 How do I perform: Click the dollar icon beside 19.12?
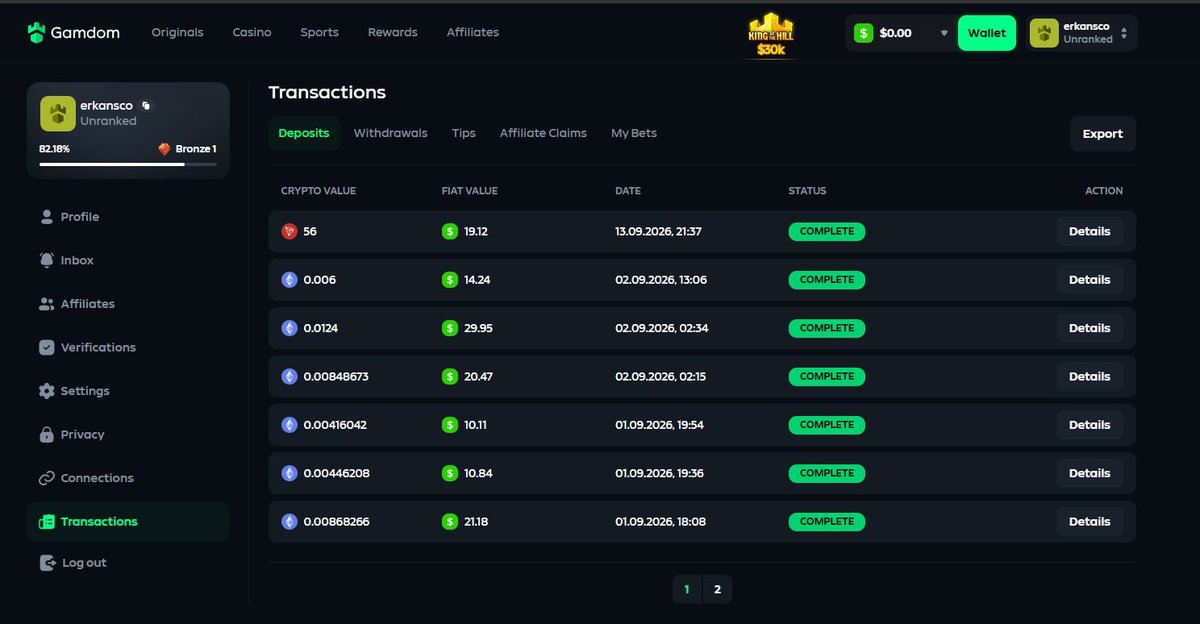450,231
